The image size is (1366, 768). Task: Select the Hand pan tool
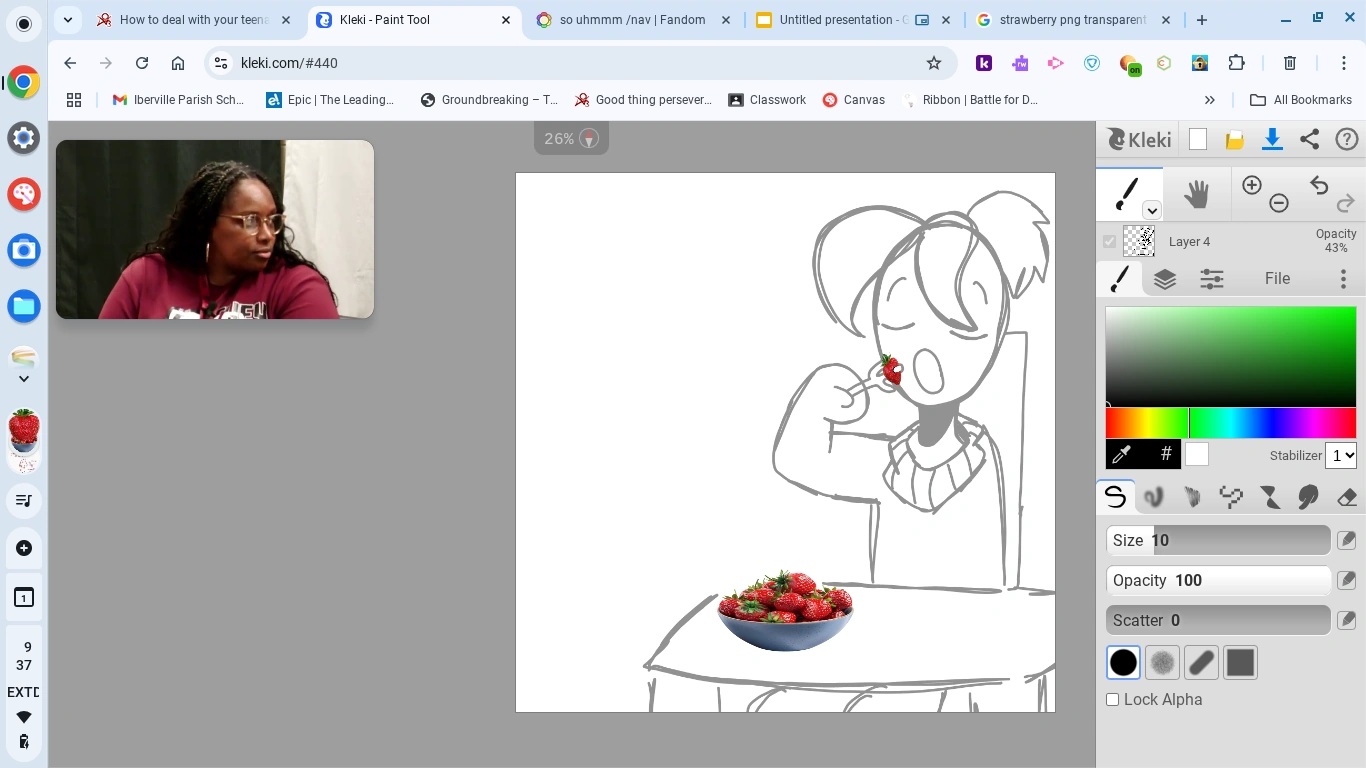[1197, 193]
